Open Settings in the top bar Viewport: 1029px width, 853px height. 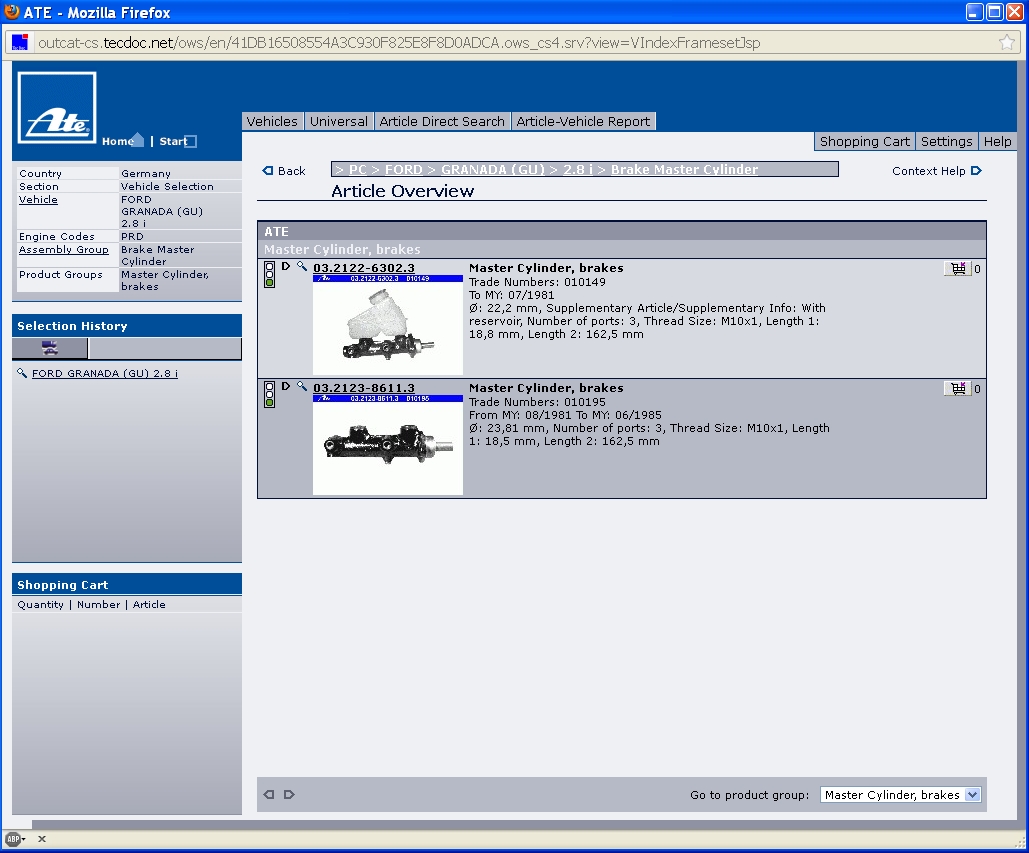coord(946,141)
